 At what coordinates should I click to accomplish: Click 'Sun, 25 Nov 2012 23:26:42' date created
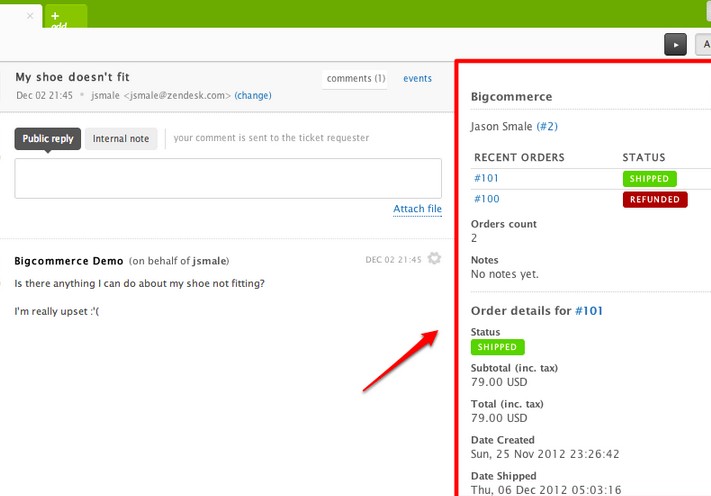tap(545, 454)
